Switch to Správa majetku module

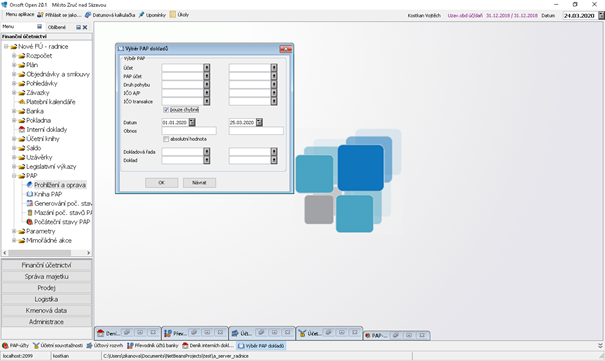(x=46, y=277)
